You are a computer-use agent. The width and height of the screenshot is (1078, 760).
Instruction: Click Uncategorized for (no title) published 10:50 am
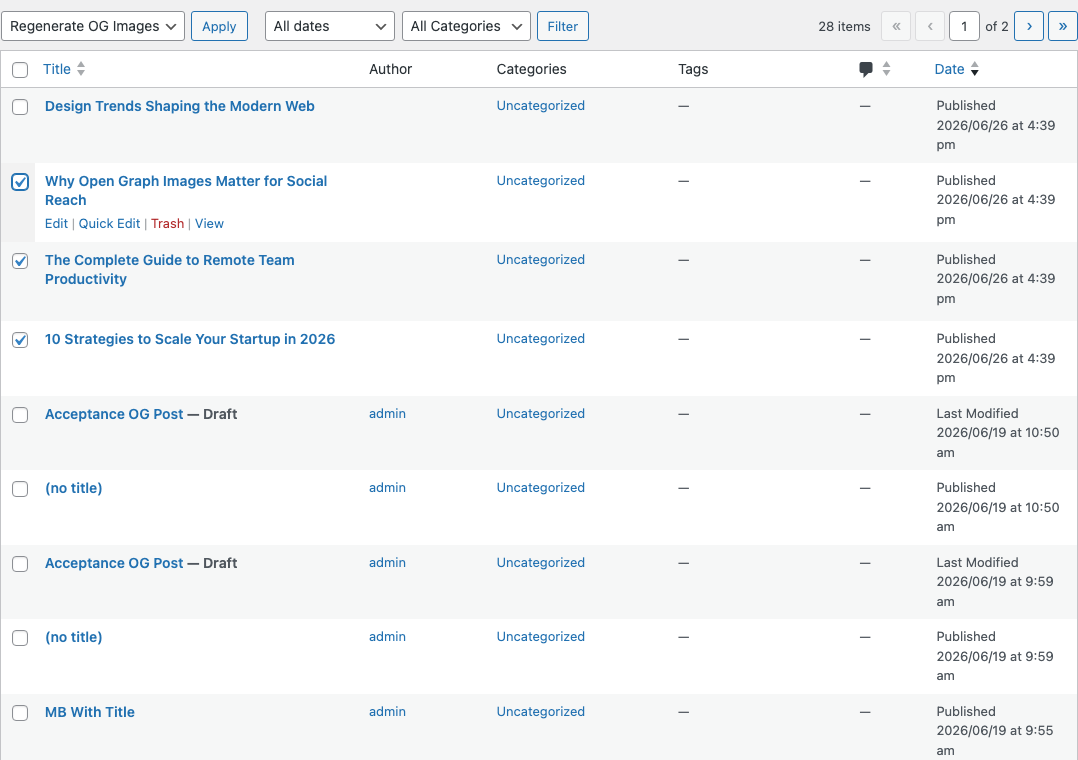pos(540,488)
